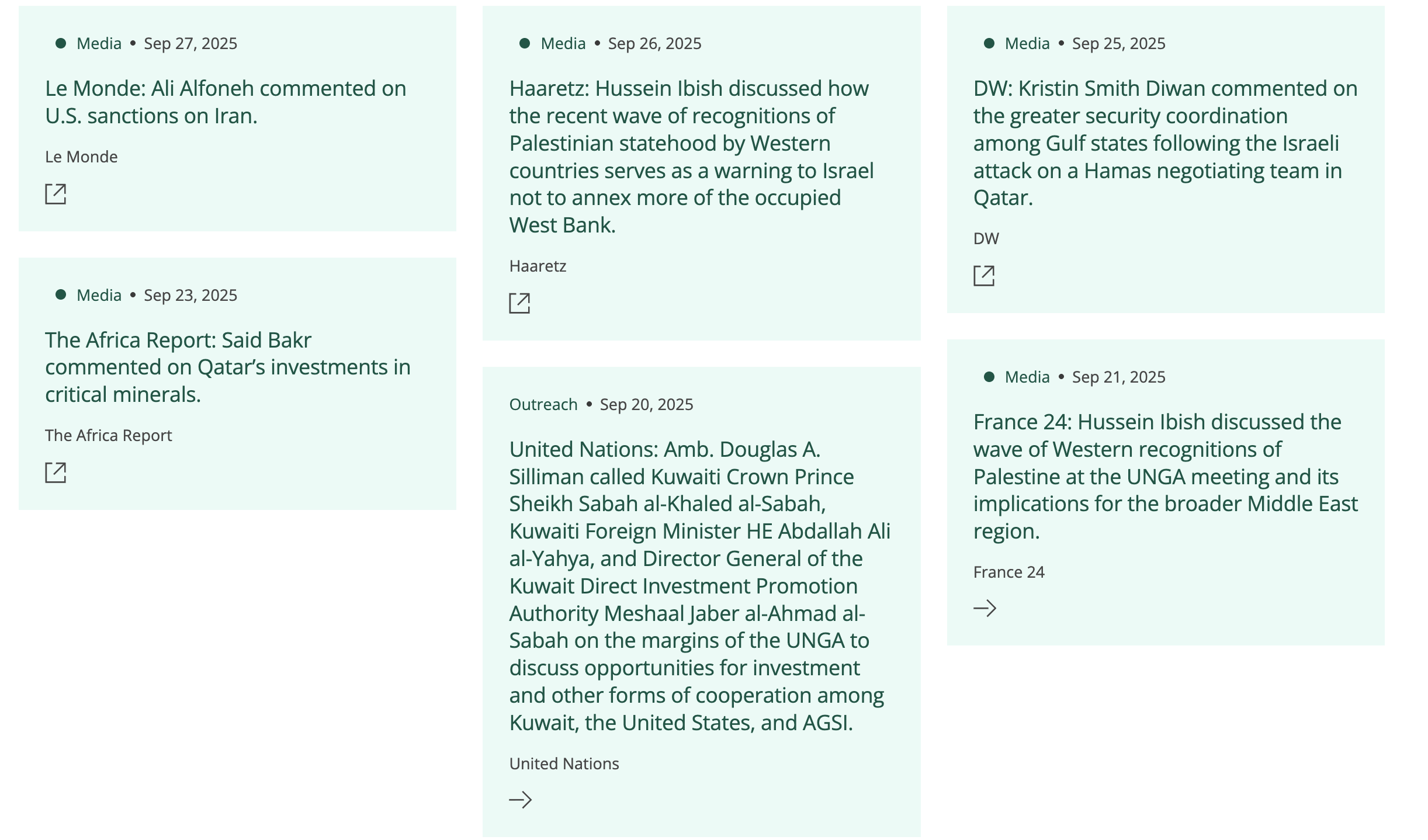Open DW Kristin Smith Diwan headline
The height and width of the screenshot is (840, 1428).
click(1165, 143)
